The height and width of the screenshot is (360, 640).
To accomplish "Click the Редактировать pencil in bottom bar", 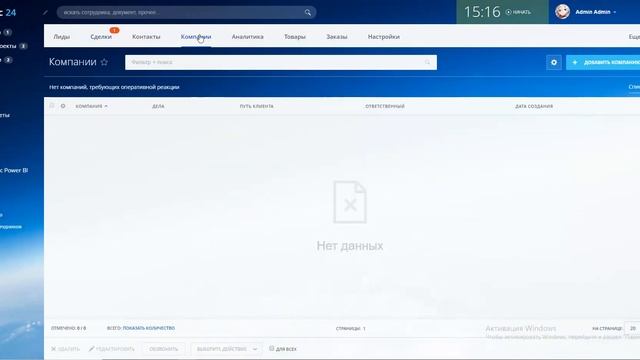I will pos(91,349).
